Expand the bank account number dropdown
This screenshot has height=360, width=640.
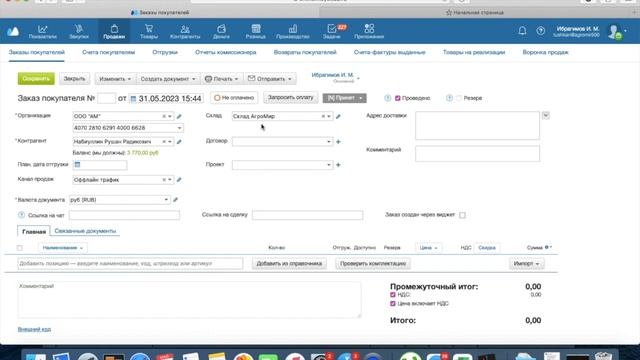[179, 128]
